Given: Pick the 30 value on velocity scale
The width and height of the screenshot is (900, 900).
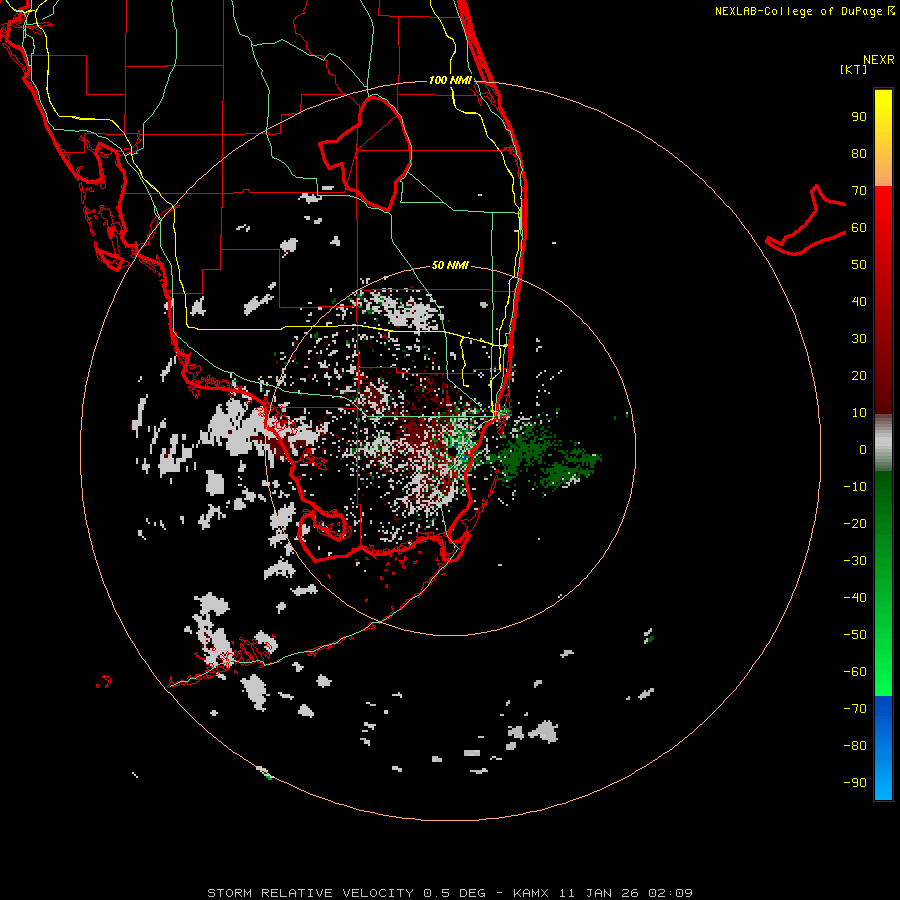Looking at the screenshot, I should (x=859, y=339).
